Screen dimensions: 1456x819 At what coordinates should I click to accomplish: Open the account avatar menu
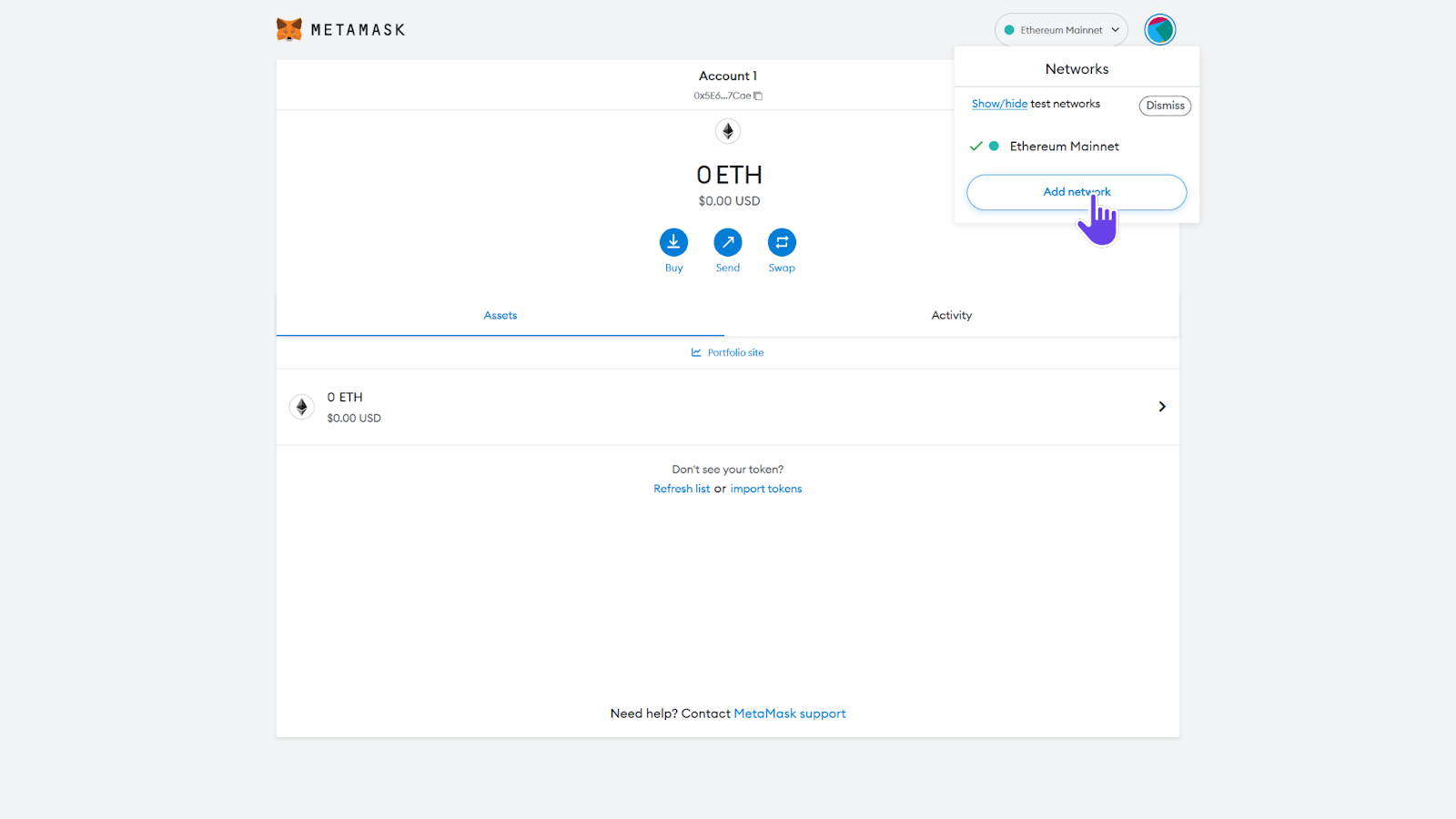[x=1160, y=30]
